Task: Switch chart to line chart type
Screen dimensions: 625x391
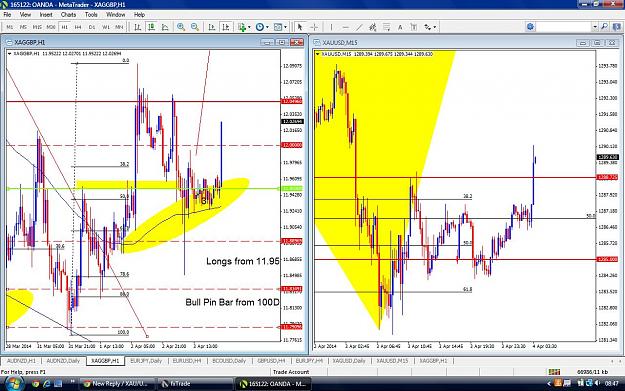Action: tap(165, 27)
